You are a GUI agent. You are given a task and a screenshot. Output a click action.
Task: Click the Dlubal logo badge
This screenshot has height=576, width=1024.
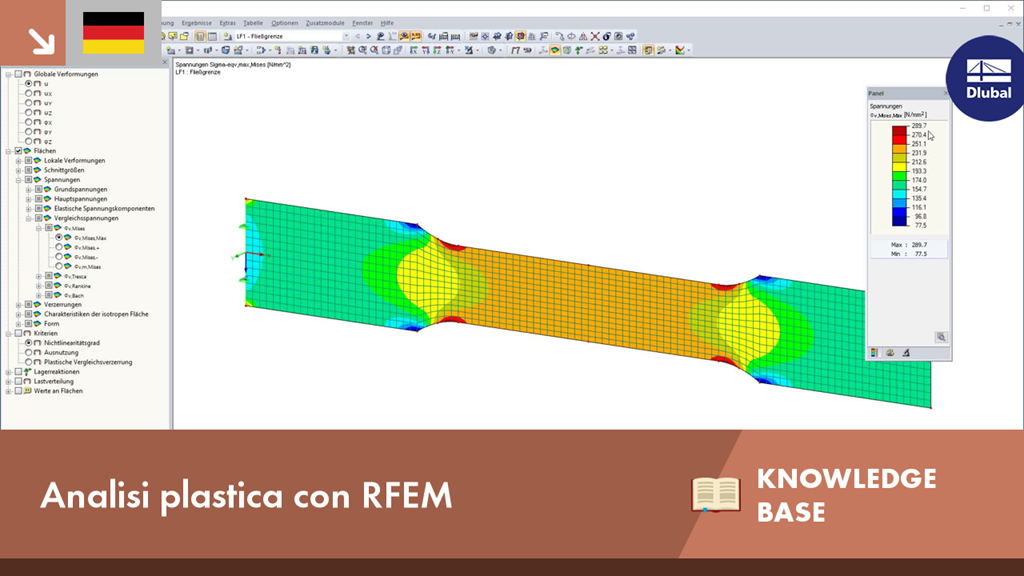coord(985,79)
